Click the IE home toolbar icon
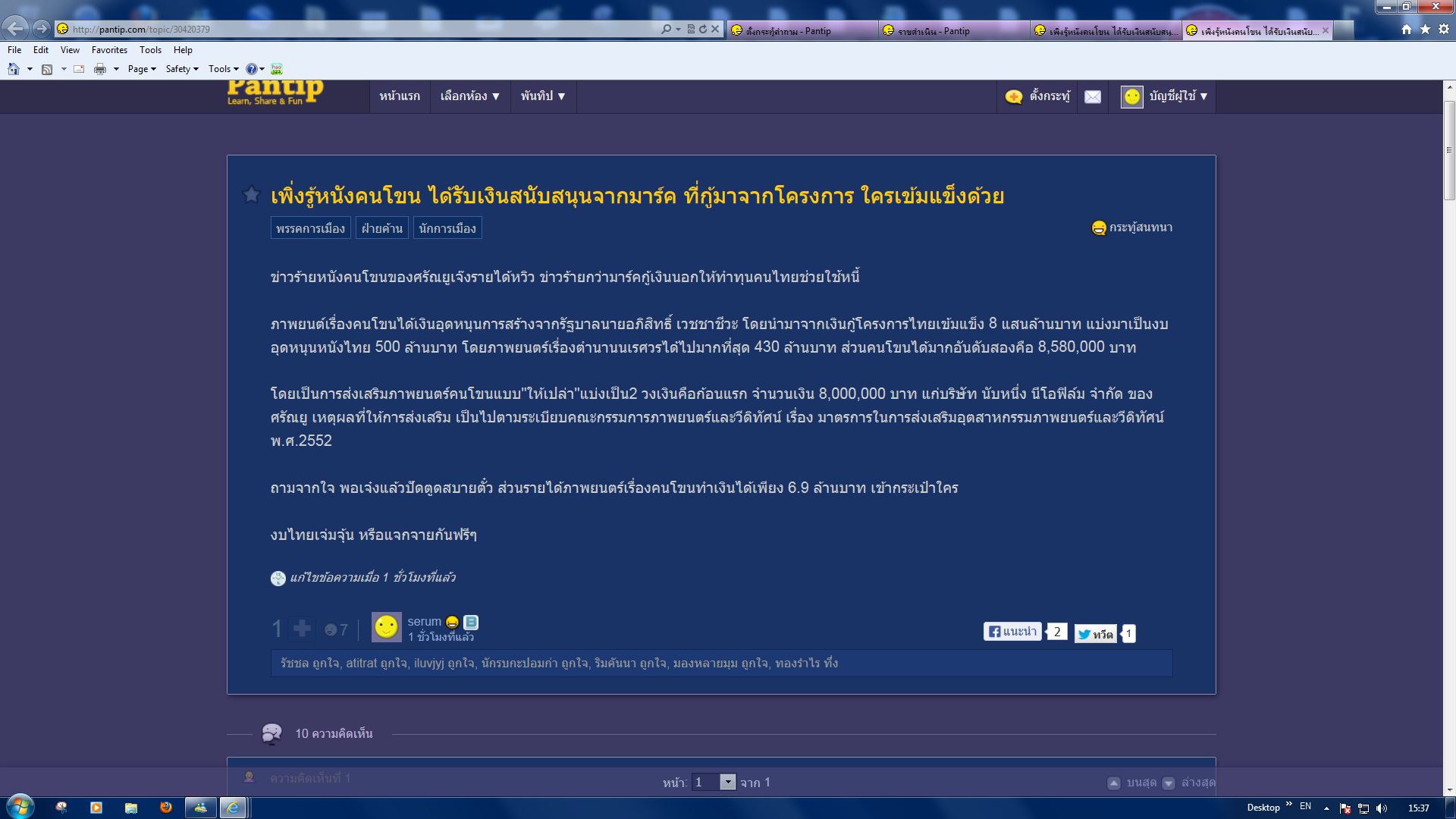This screenshot has width=1456, height=819. click(14, 69)
